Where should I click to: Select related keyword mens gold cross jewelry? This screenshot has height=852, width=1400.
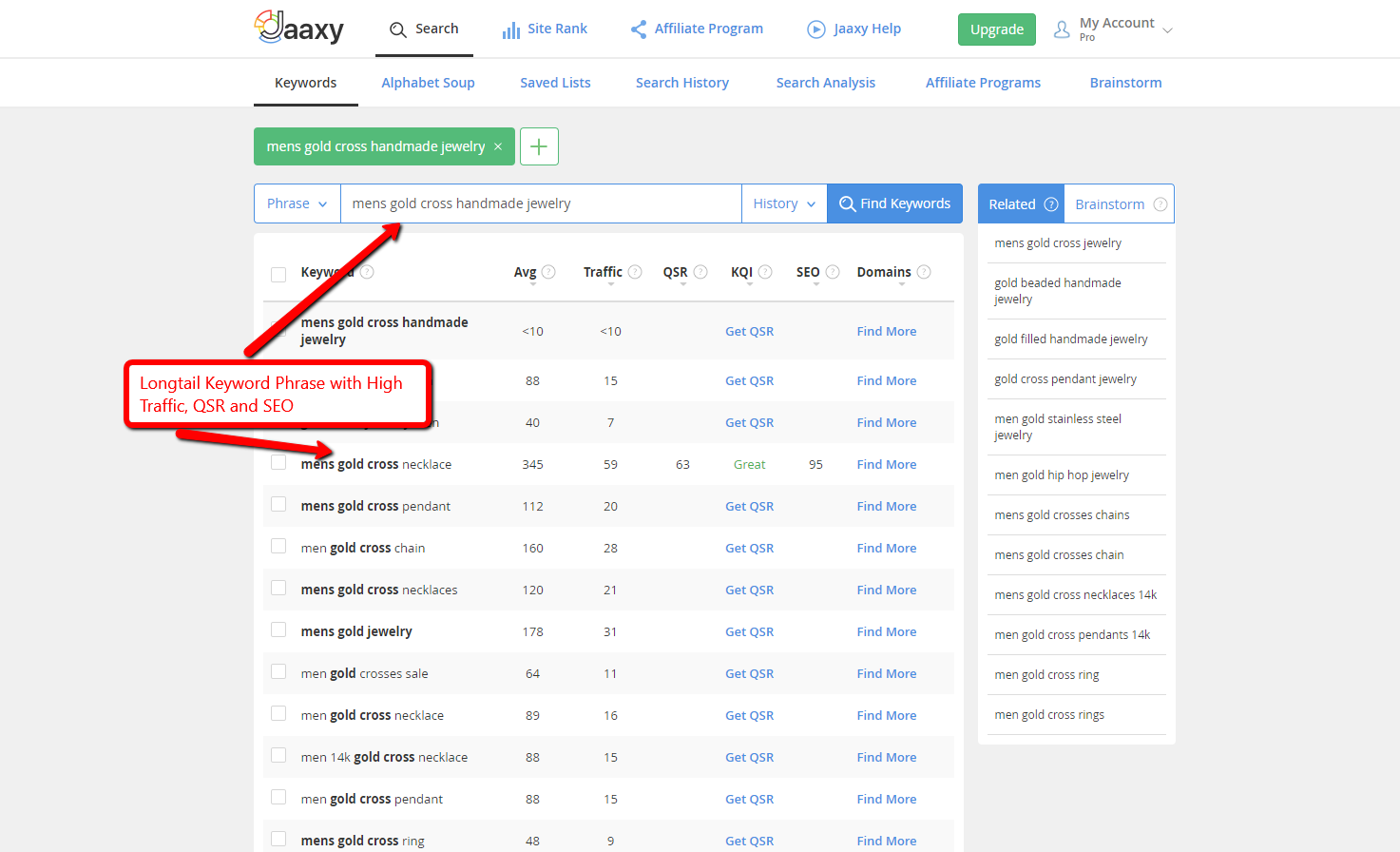click(x=1058, y=243)
